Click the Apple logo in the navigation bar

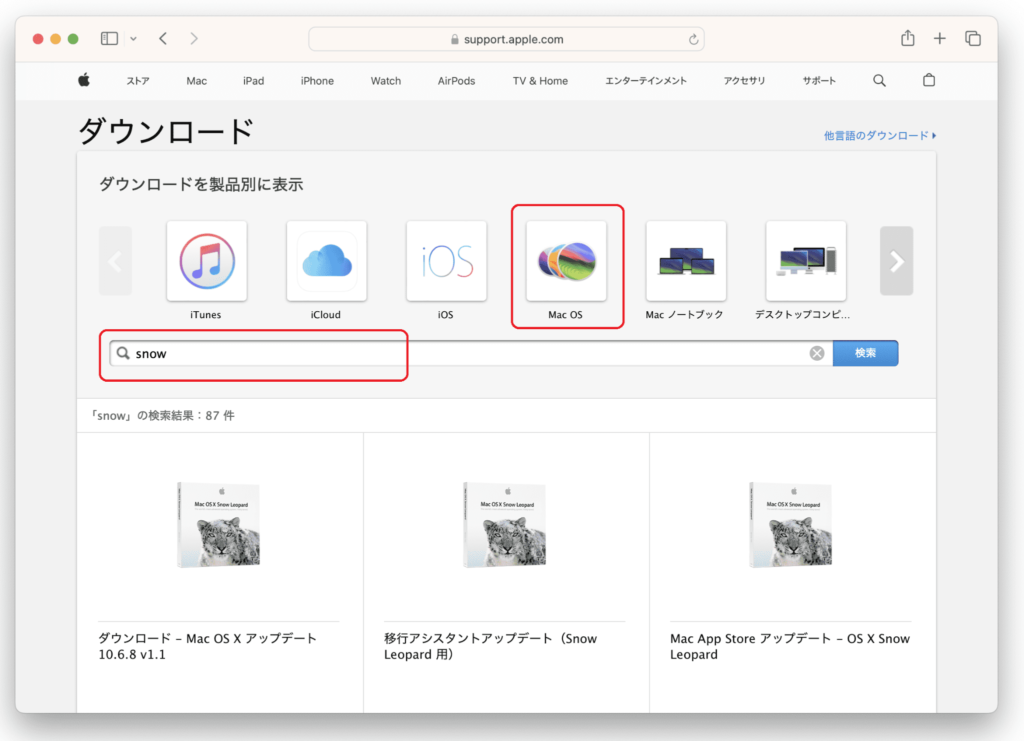(84, 80)
